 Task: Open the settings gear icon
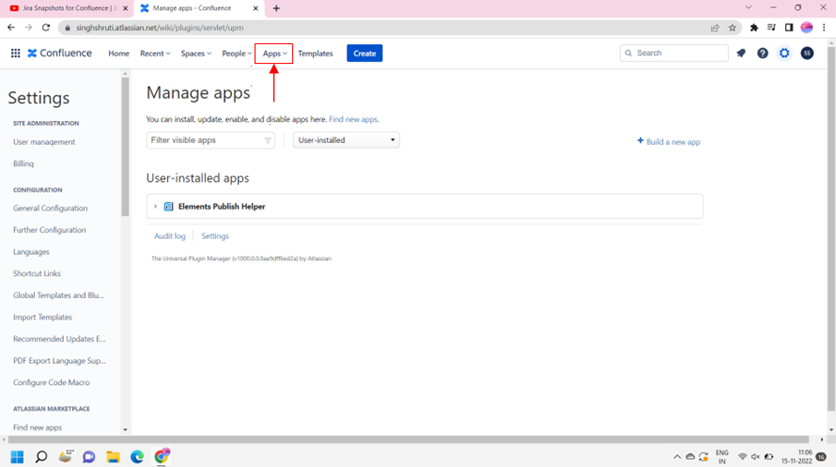(x=784, y=53)
